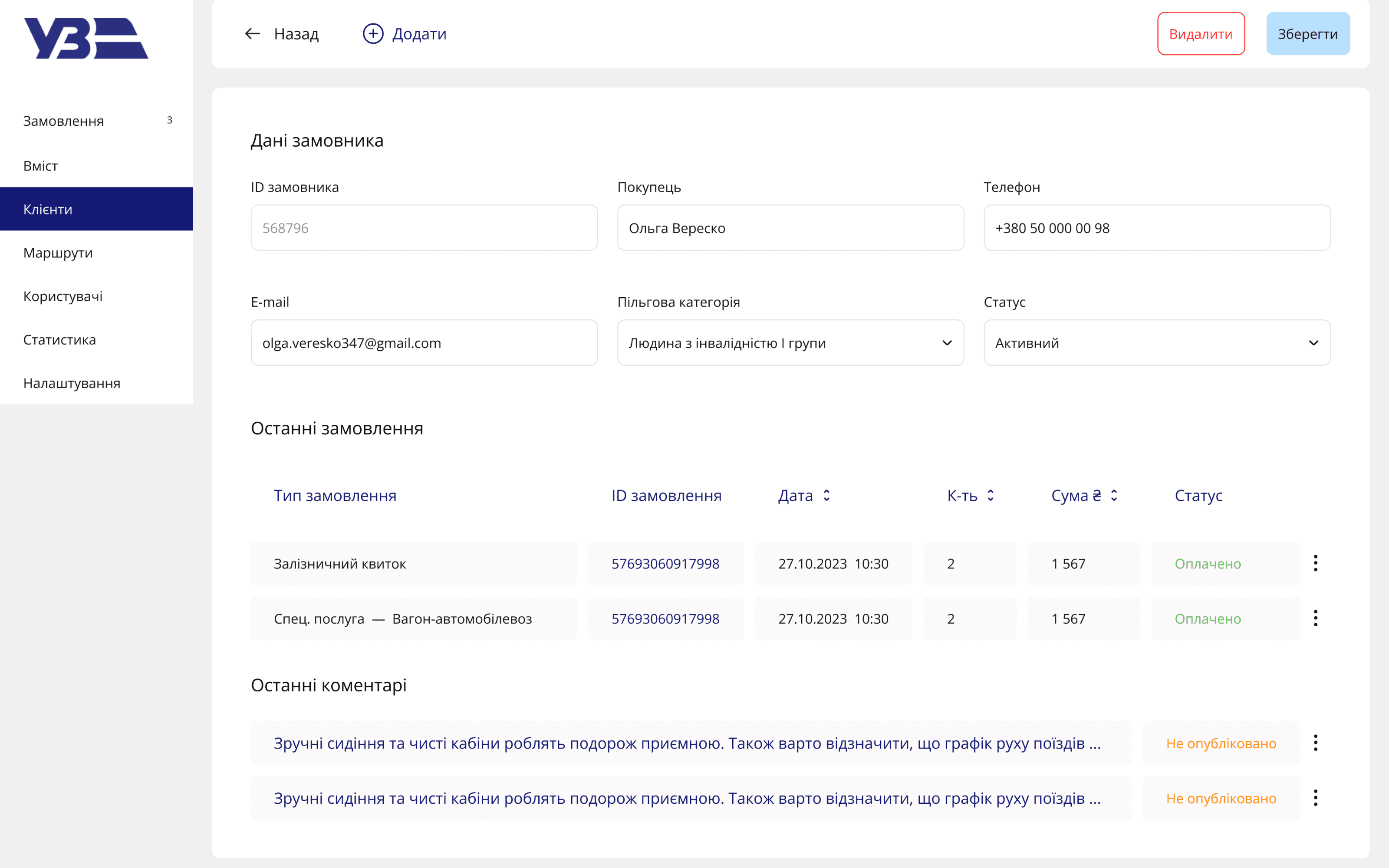
Task: Open three-dot menu of first comment
Action: point(1316,743)
